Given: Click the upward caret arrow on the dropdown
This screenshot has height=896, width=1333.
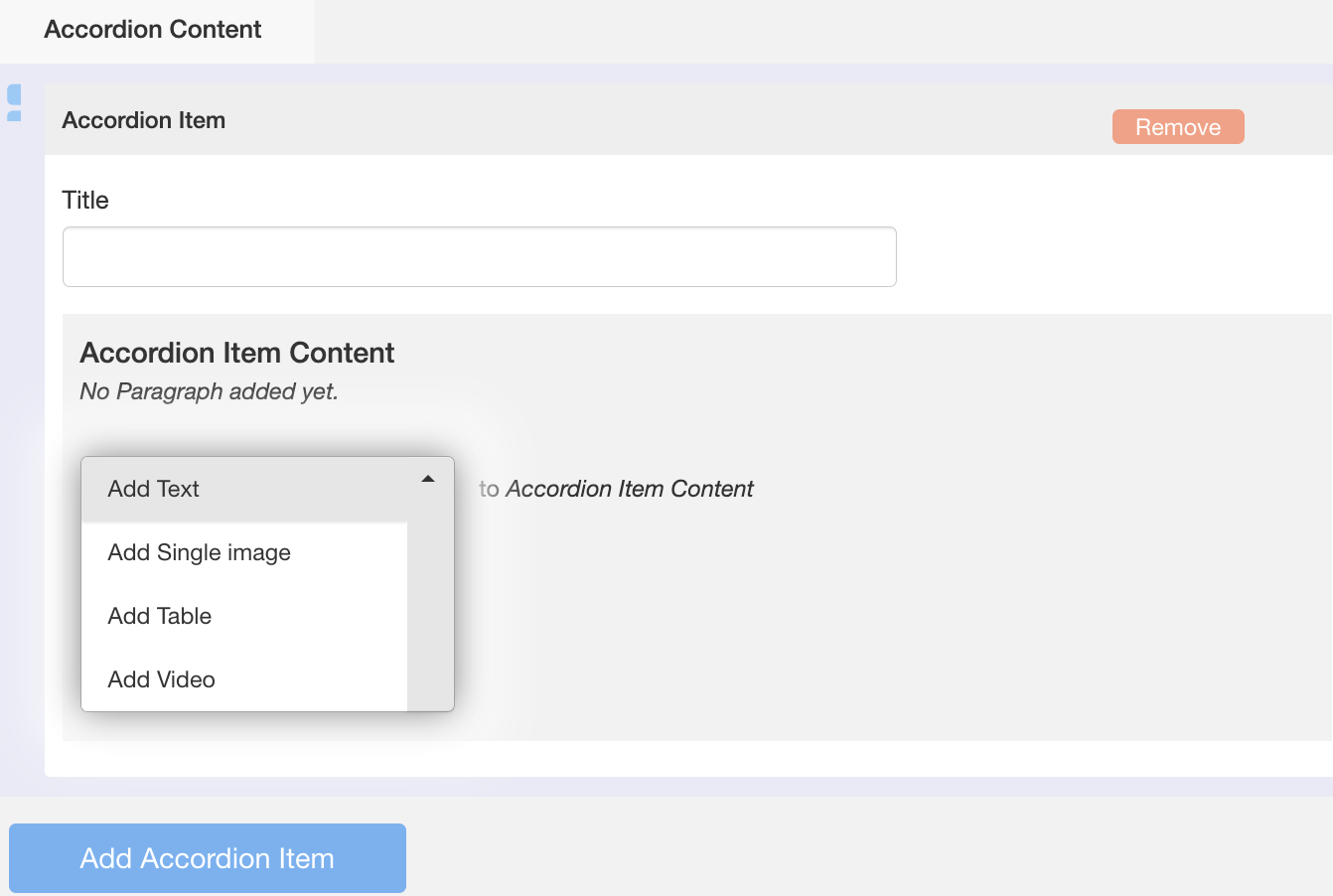Looking at the screenshot, I should [x=427, y=478].
